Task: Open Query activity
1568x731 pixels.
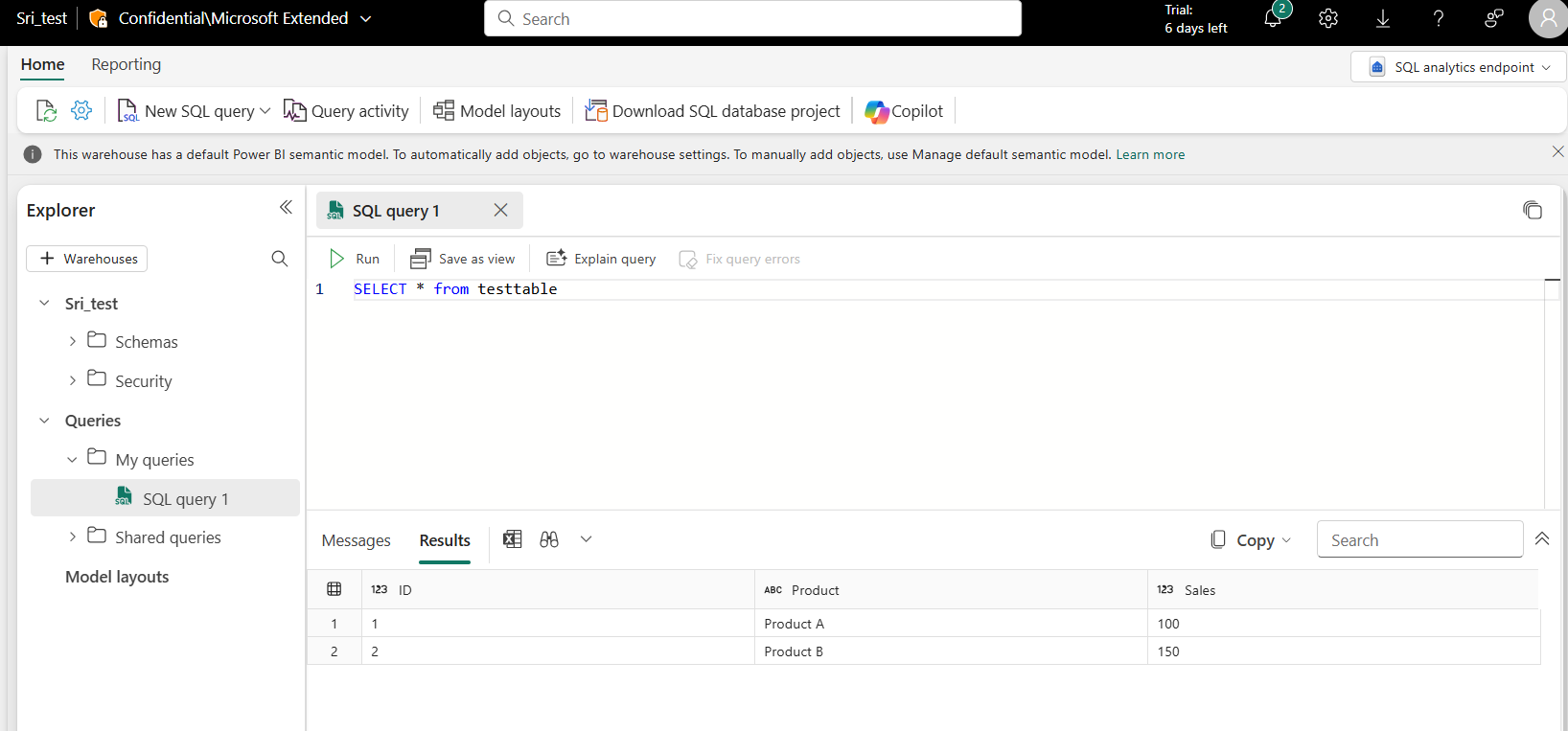Action: [346, 111]
